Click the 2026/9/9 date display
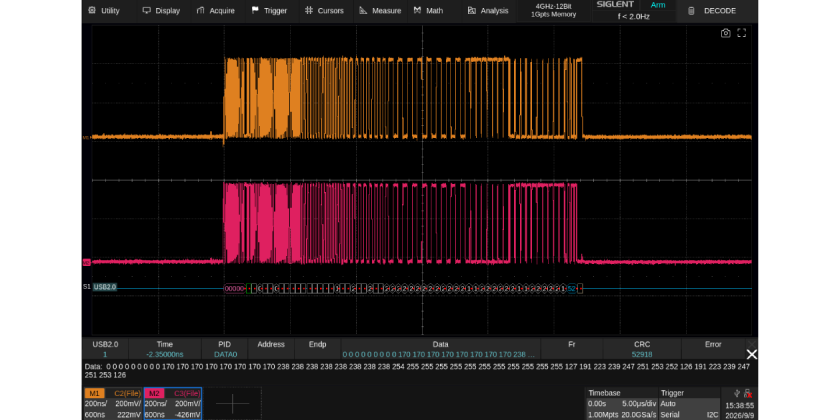The height and width of the screenshot is (420, 840). click(x=740, y=415)
